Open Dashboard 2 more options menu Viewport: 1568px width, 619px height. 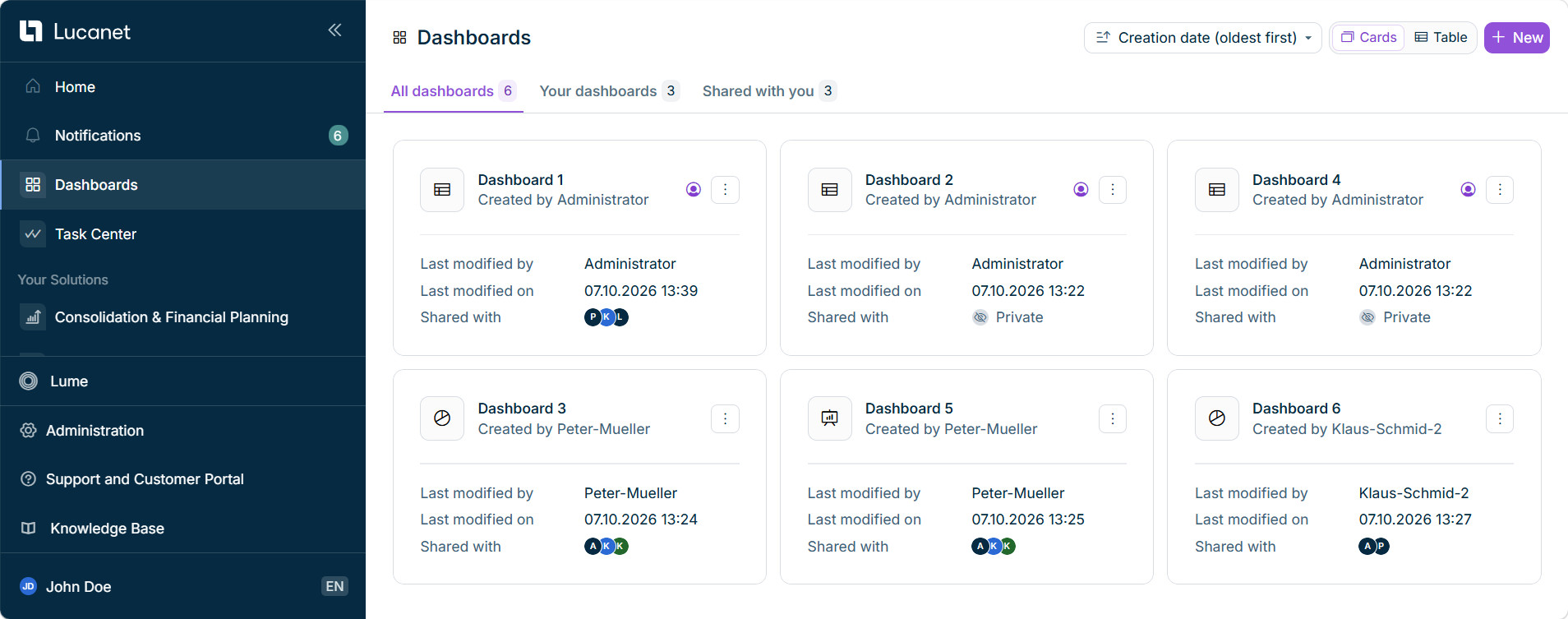click(x=1113, y=190)
